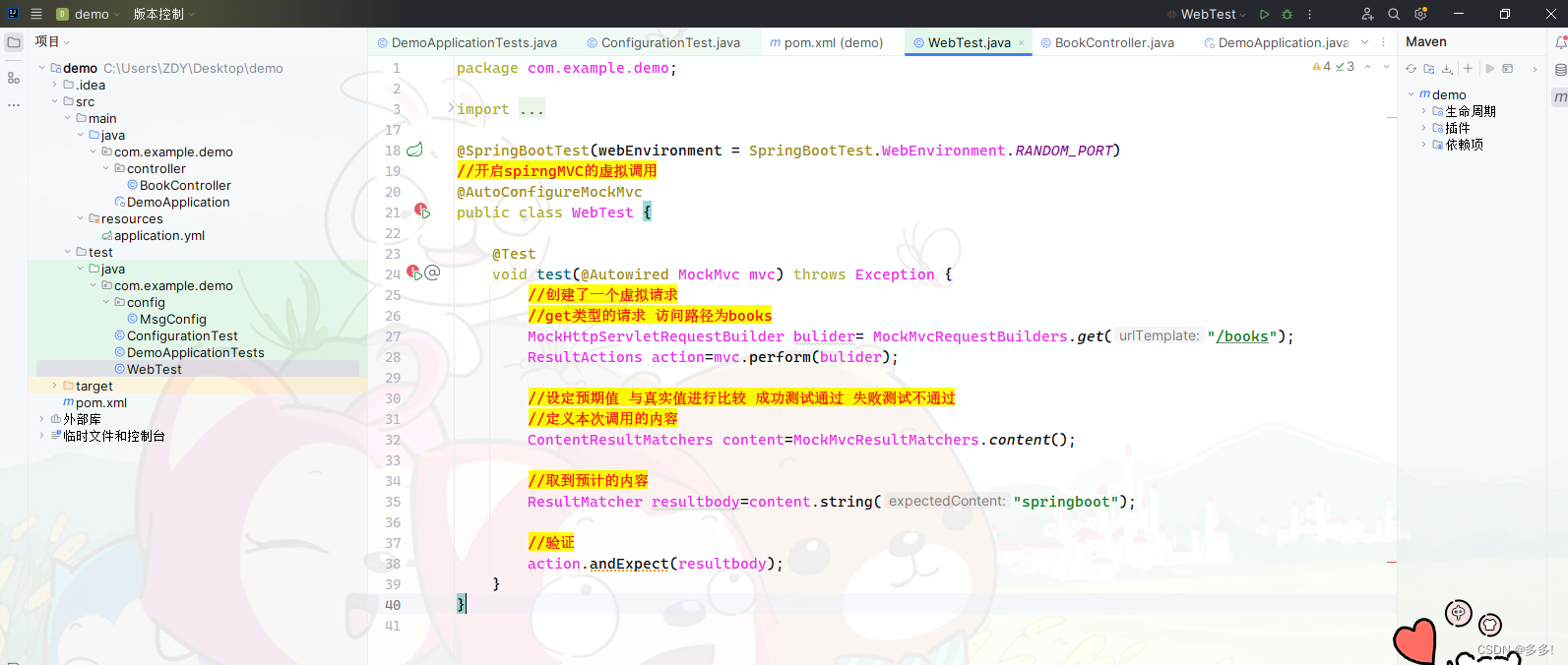This screenshot has height=665, width=1568.
Task: Open the main hamburger menu
Action: pyautogui.click(x=36, y=14)
